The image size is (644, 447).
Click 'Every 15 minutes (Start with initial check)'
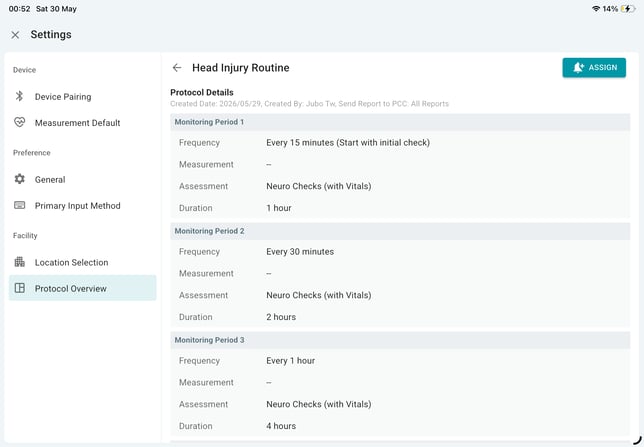(348, 143)
